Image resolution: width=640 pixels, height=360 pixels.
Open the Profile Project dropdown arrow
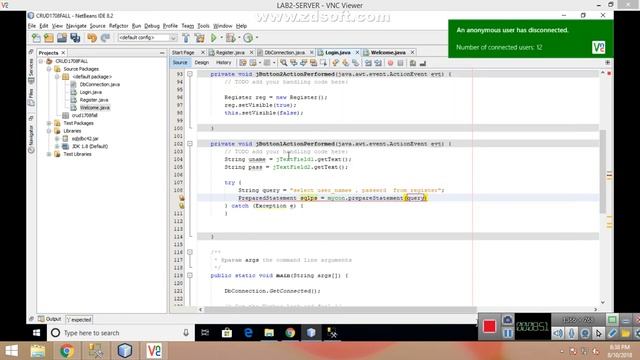click(x=257, y=38)
